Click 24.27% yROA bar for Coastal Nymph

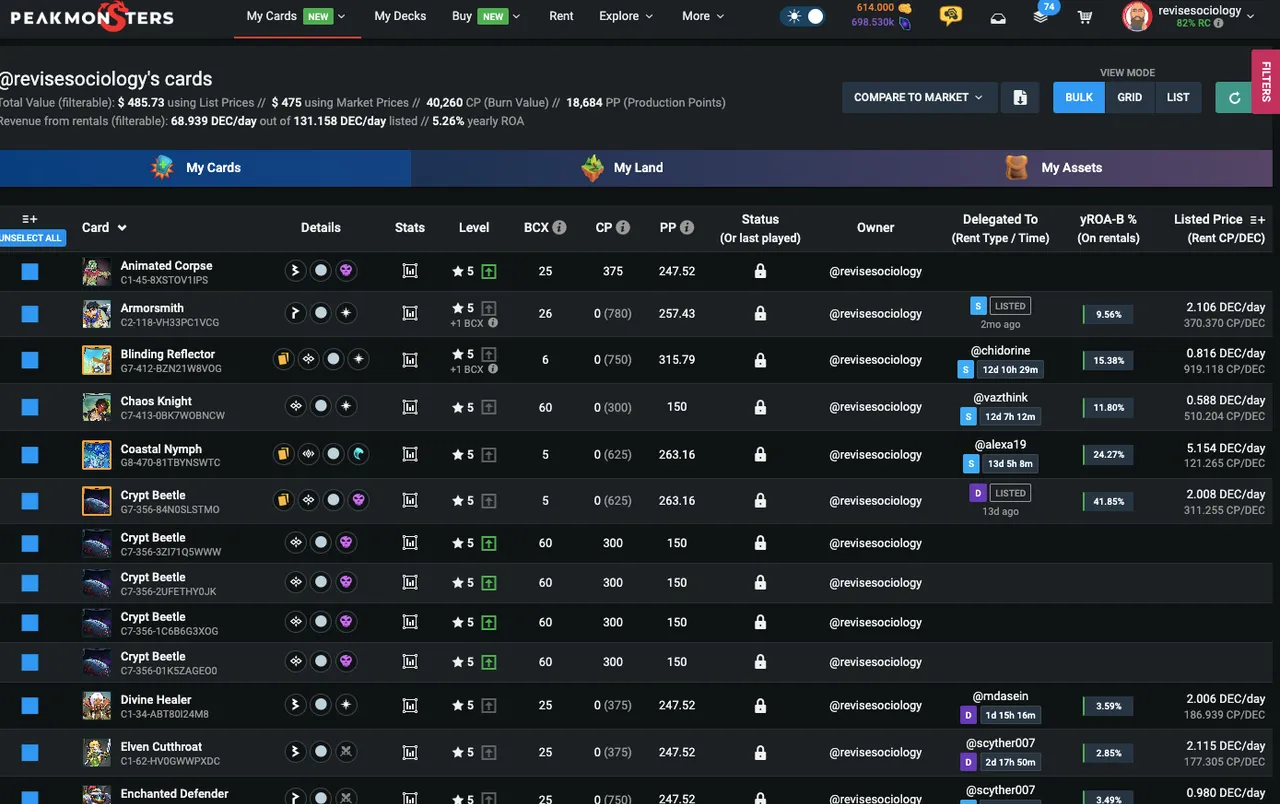pos(1107,455)
